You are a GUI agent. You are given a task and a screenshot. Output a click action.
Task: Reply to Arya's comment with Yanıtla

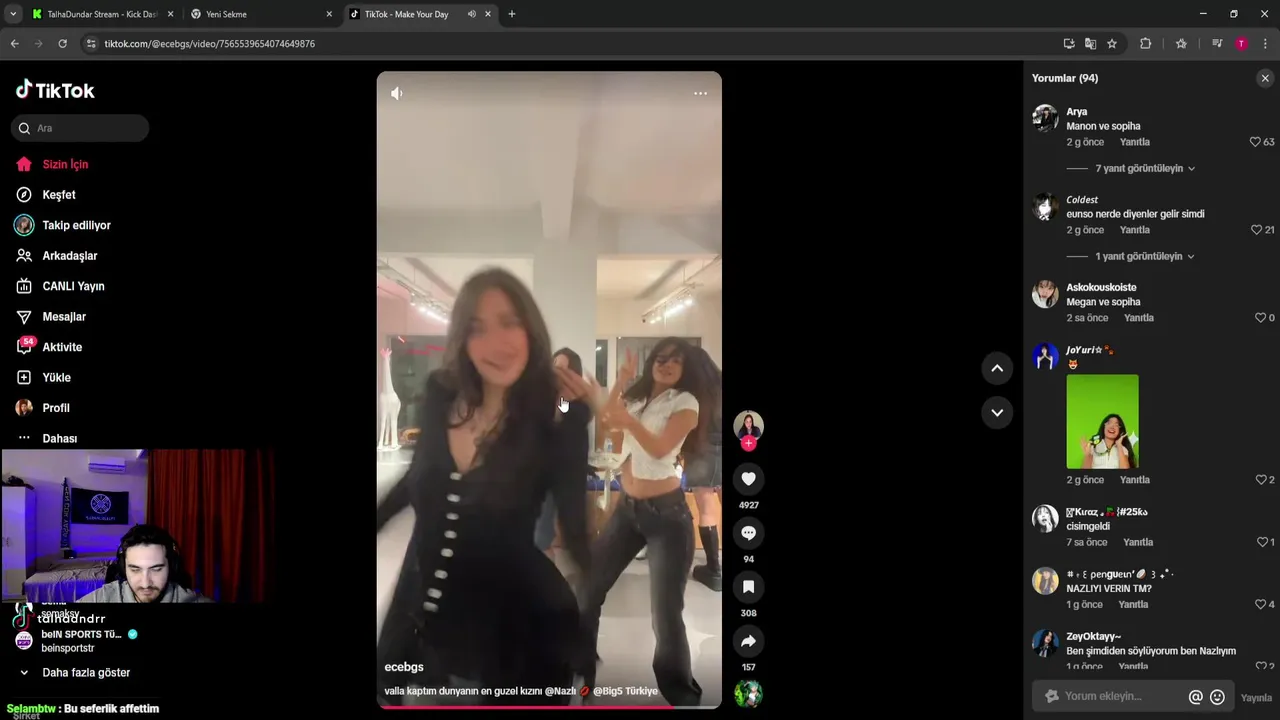(x=1134, y=142)
